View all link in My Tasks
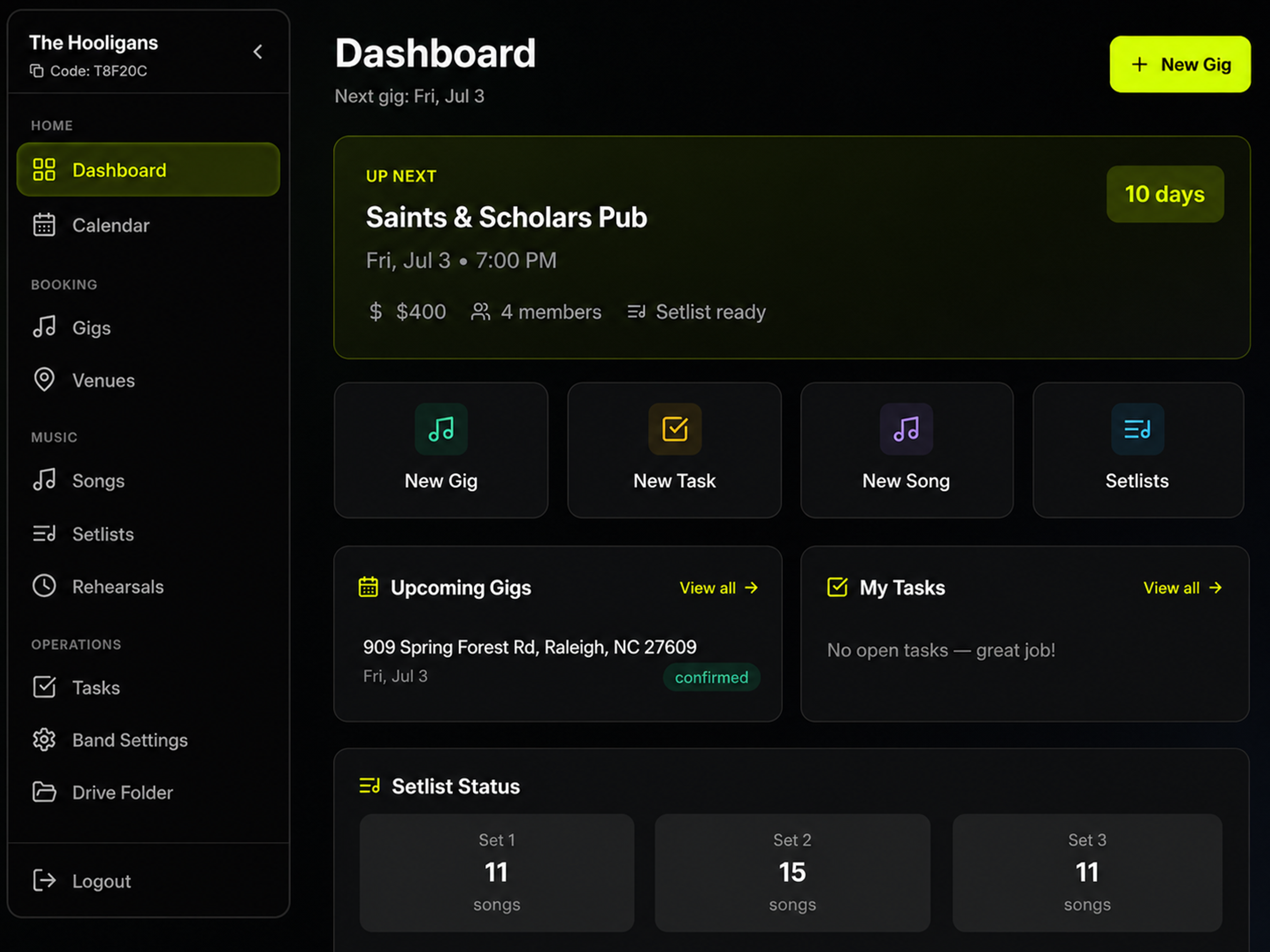 click(x=1182, y=588)
